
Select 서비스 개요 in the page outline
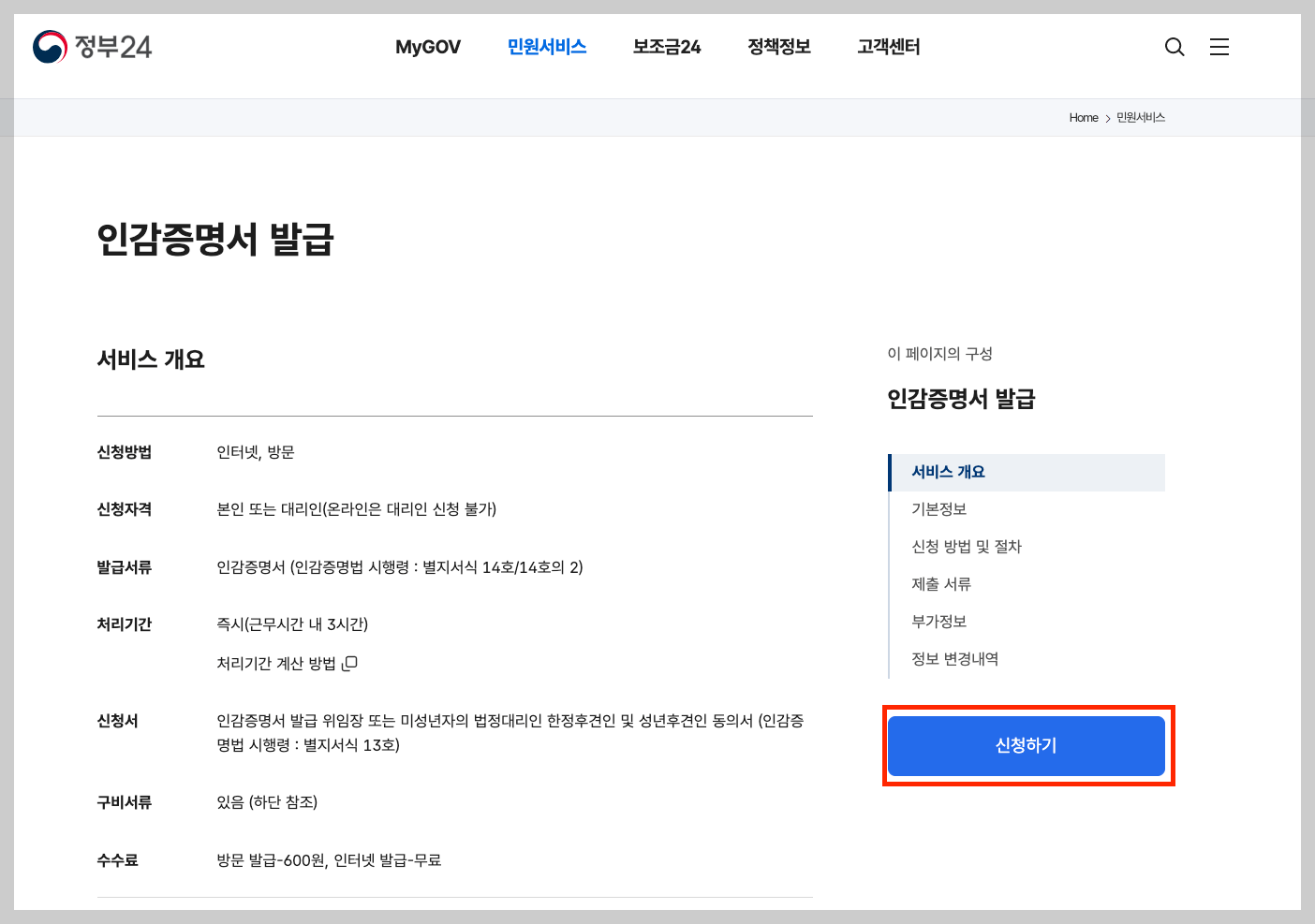(948, 472)
